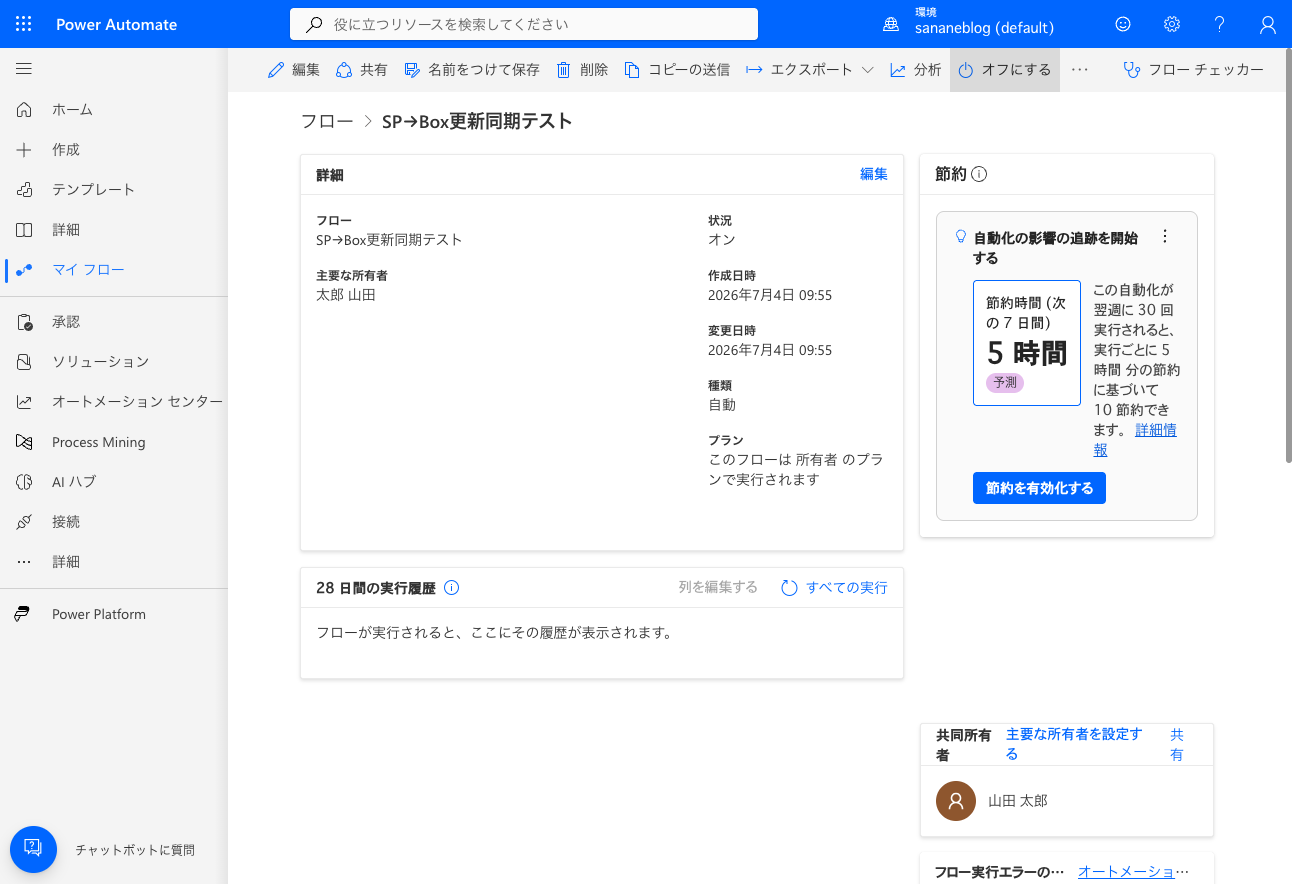The image size is (1292, 884).
Task: Select マイ フロー in the sidebar
Action: coord(114,270)
